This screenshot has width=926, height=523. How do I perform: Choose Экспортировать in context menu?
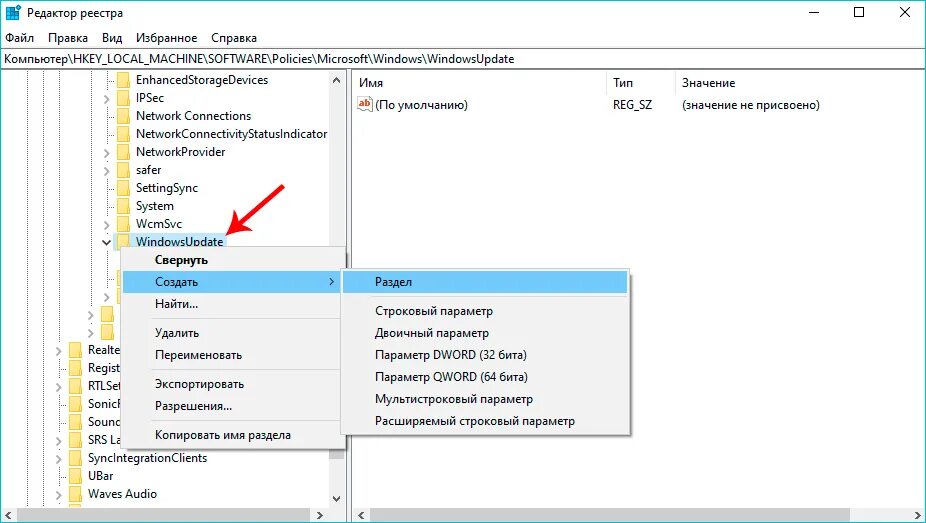(x=231, y=384)
